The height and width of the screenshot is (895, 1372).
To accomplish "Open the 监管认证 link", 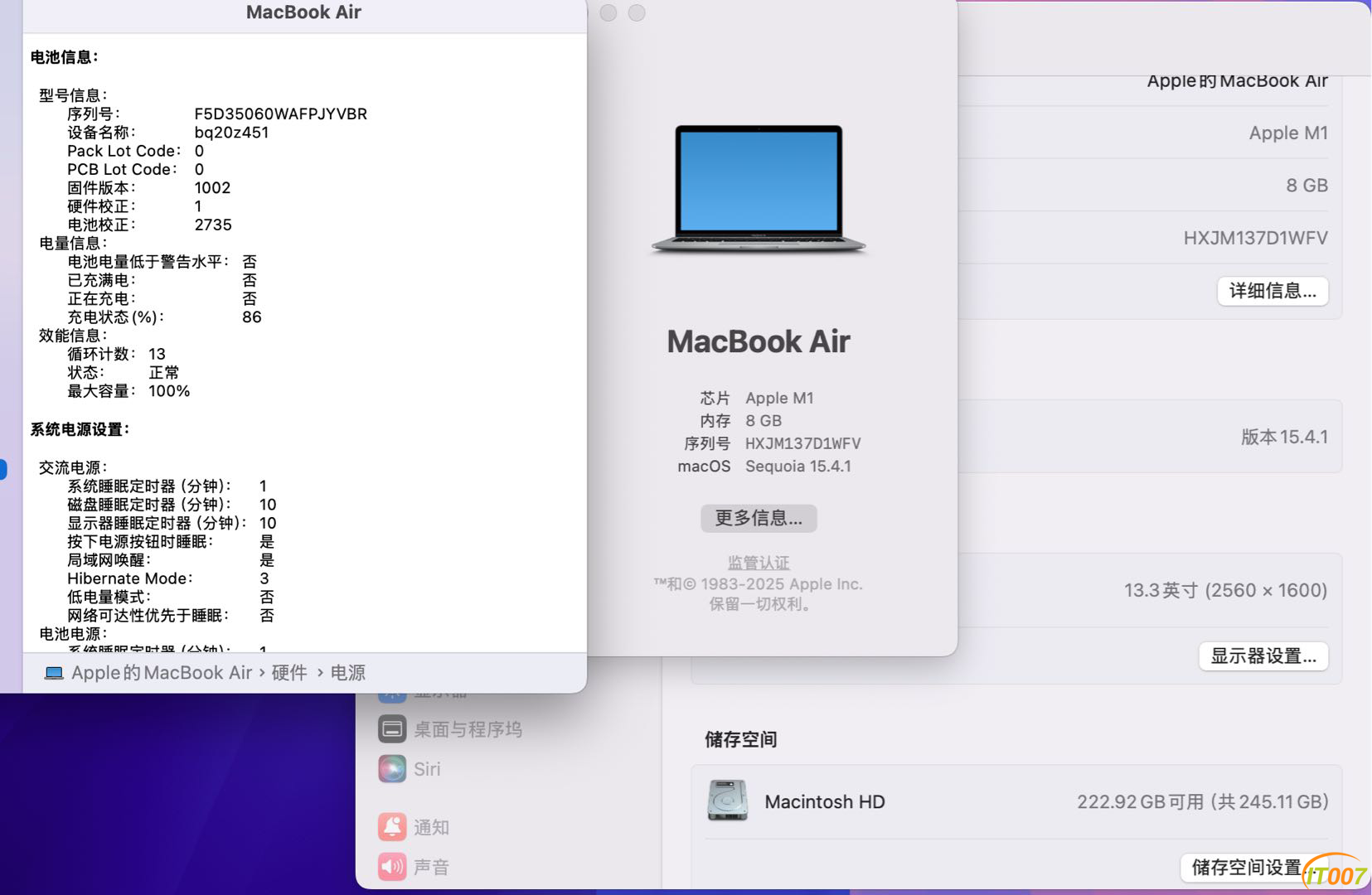I will click(759, 563).
